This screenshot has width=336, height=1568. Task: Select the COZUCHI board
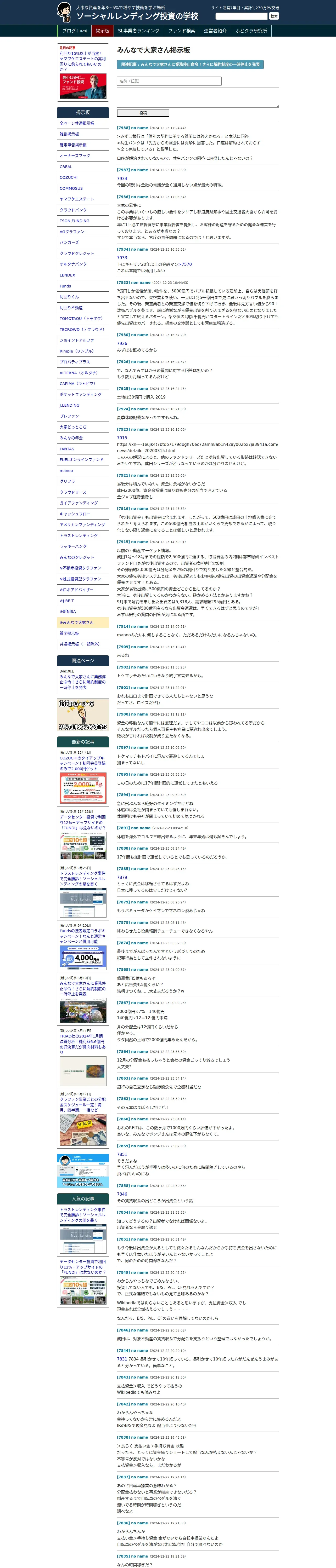pyautogui.click(x=83, y=178)
